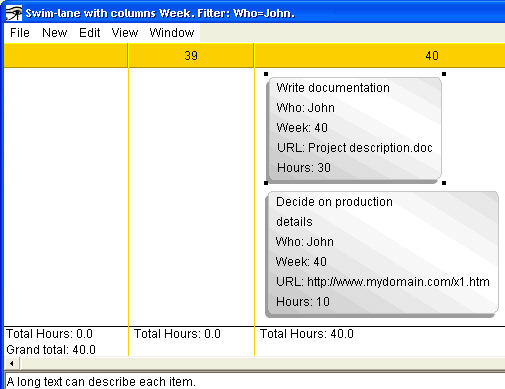Click the Hours: 30 line in the Write documentation card
The width and height of the screenshot is (505, 389).
tap(304, 168)
